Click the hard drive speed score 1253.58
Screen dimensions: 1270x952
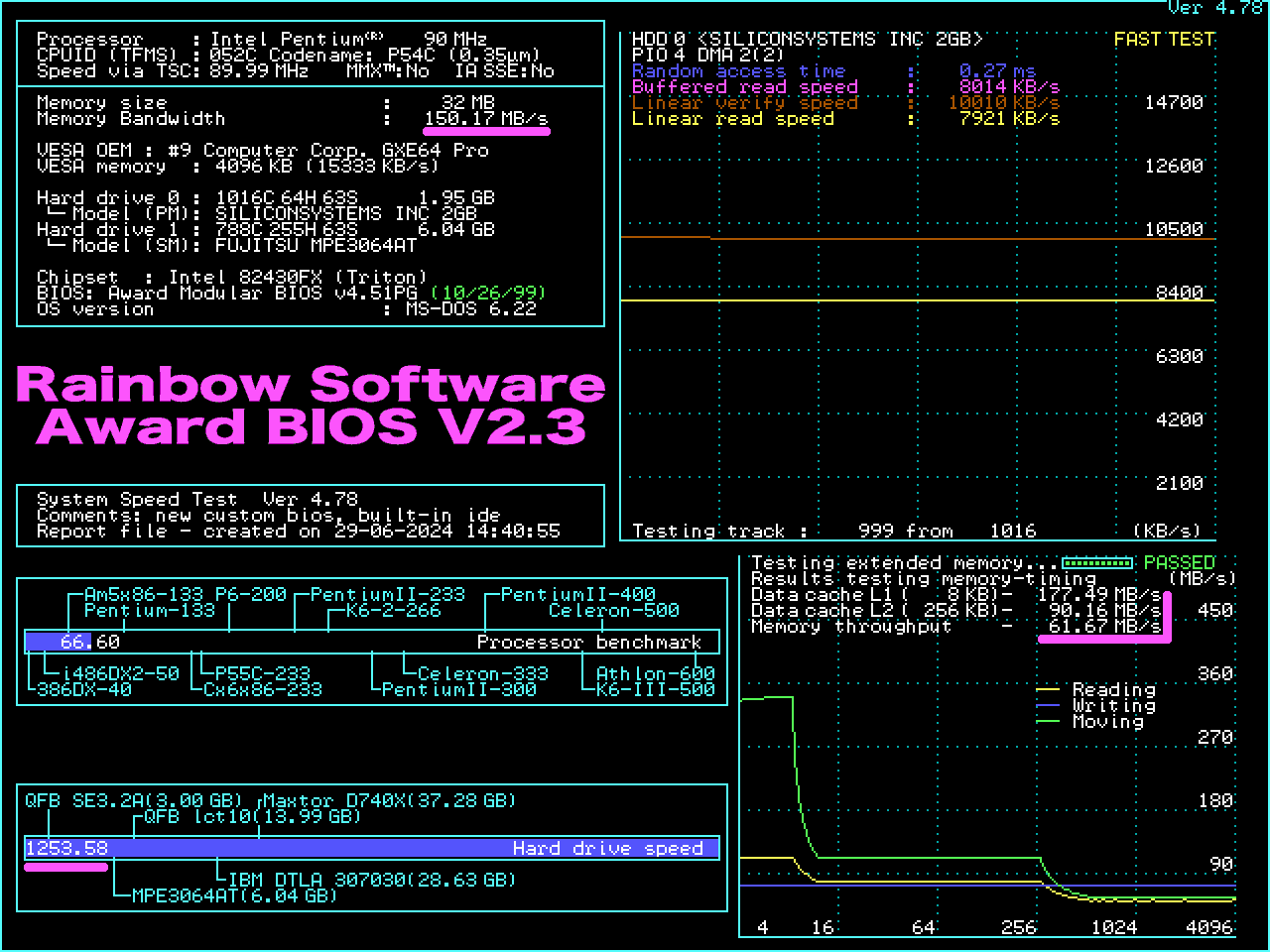click(x=66, y=848)
